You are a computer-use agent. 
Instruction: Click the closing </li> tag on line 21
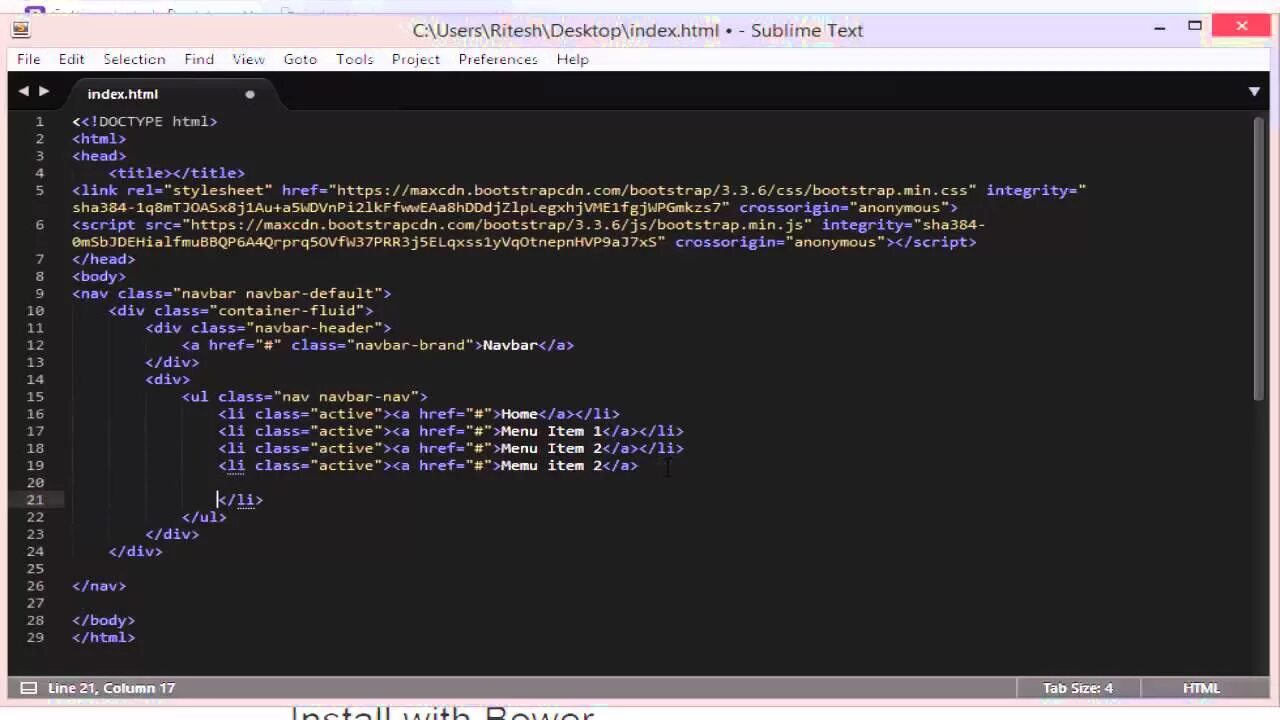[x=240, y=499]
